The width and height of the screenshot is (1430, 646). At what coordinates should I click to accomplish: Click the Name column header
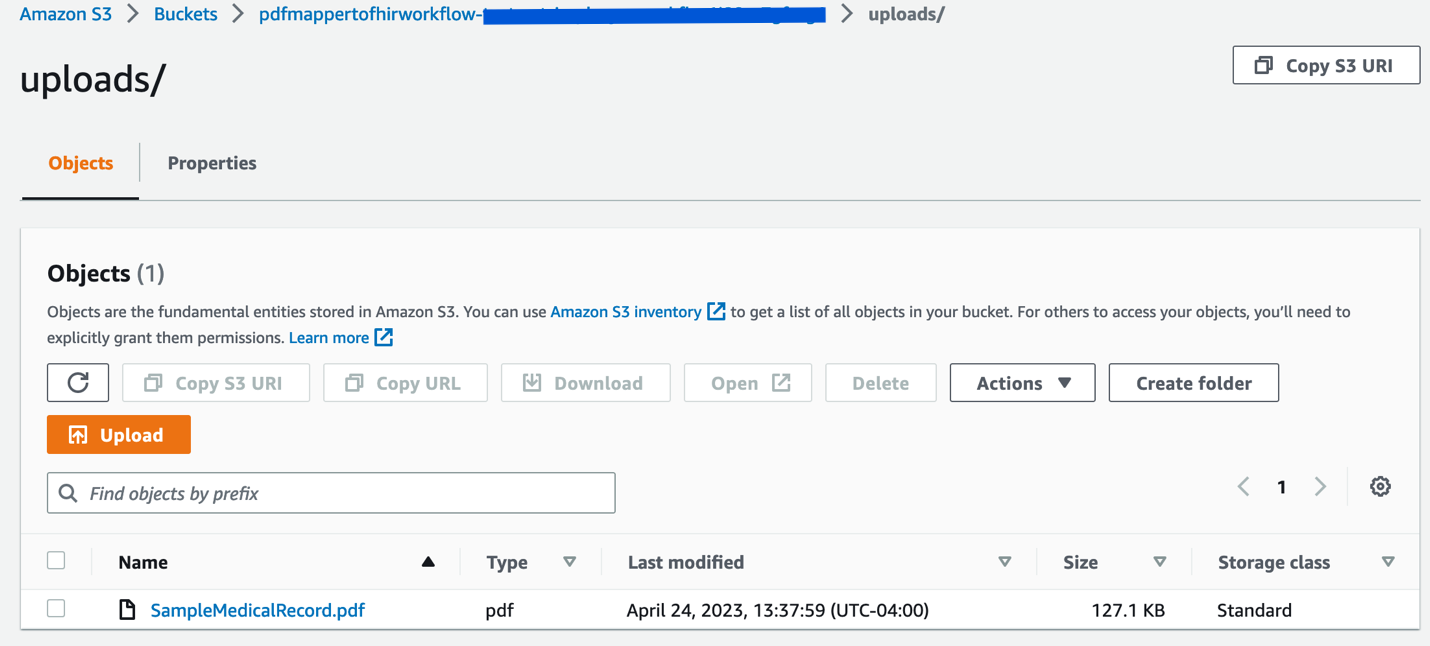tap(143, 562)
